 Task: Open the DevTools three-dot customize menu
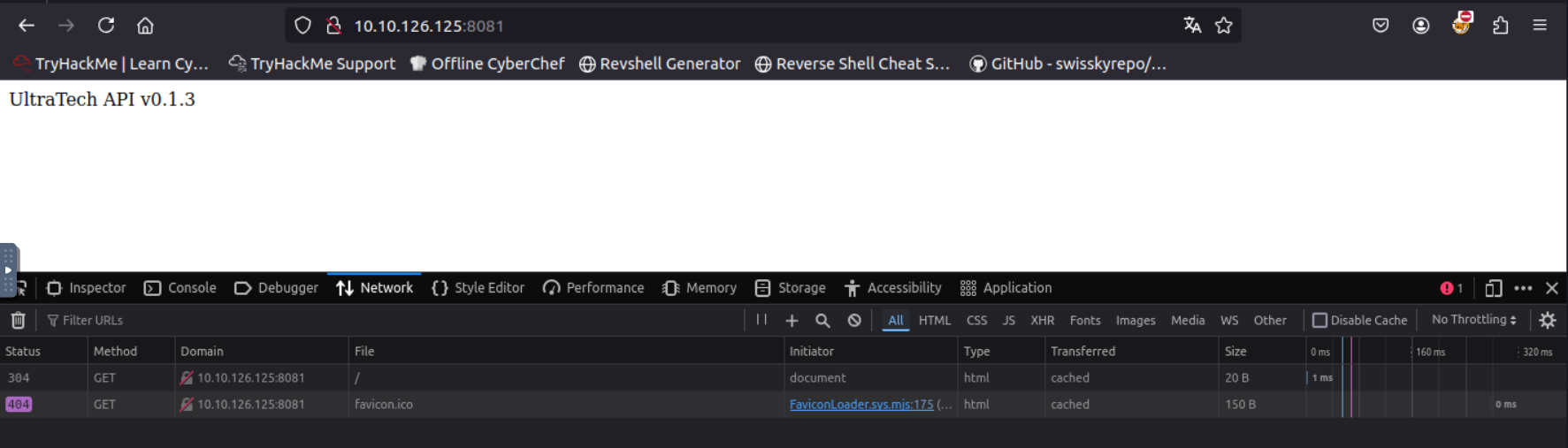click(1523, 288)
